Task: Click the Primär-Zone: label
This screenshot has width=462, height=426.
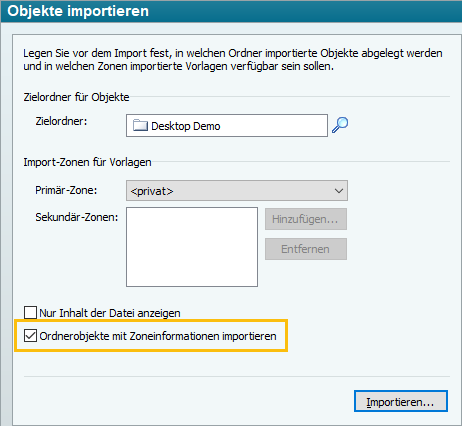Action: 66,190
